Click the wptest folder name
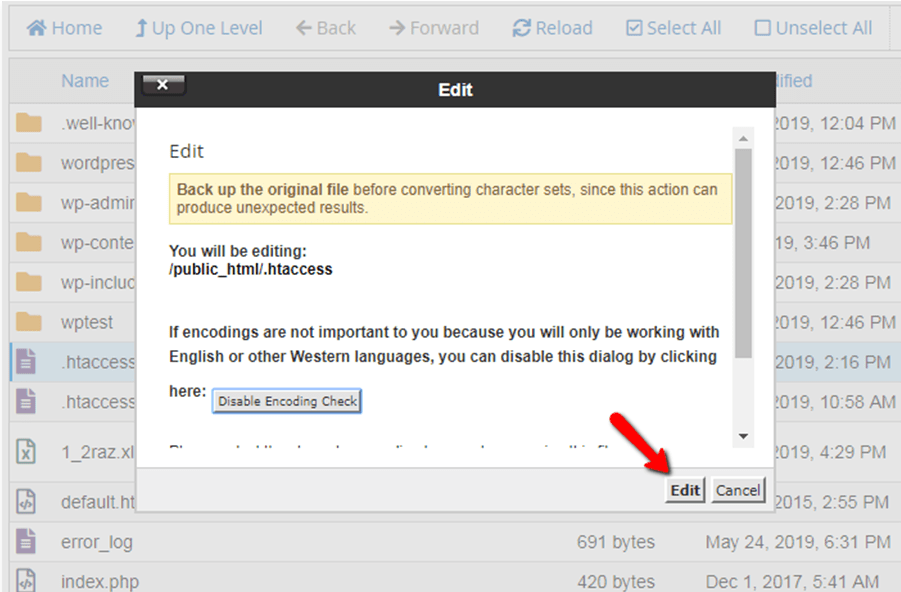 coord(87,322)
